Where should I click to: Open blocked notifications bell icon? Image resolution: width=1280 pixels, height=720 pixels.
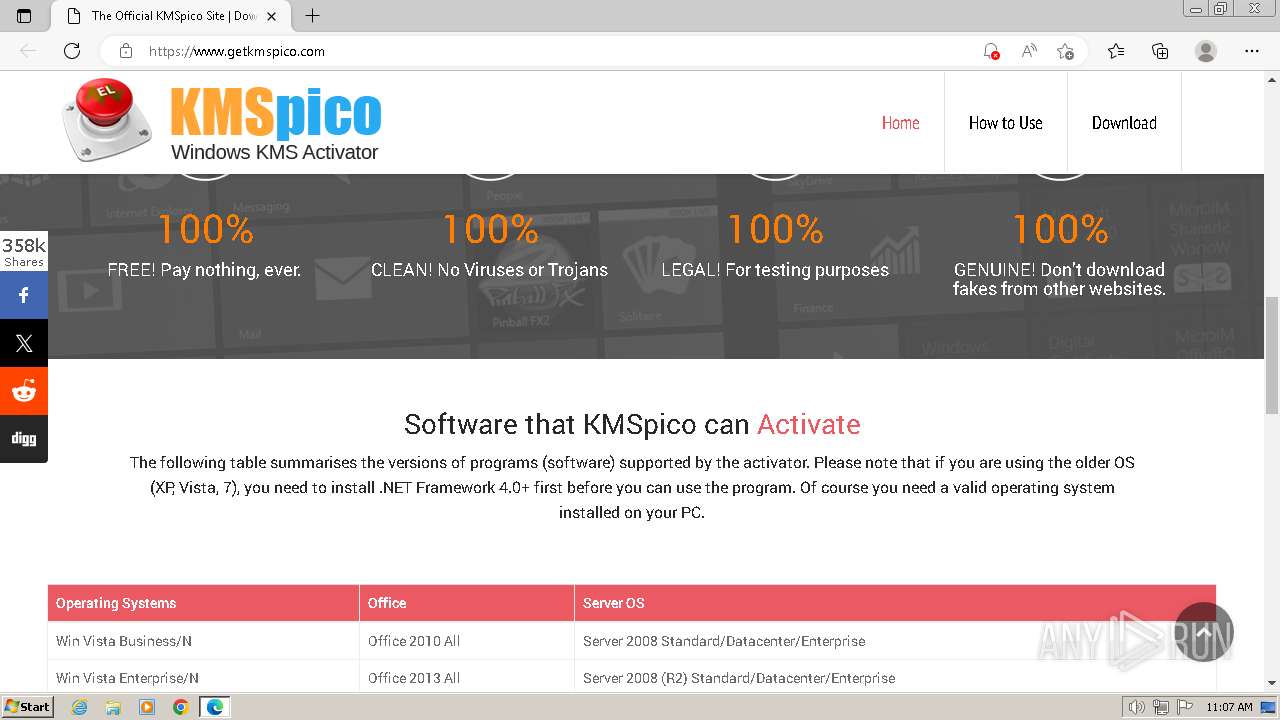point(991,51)
